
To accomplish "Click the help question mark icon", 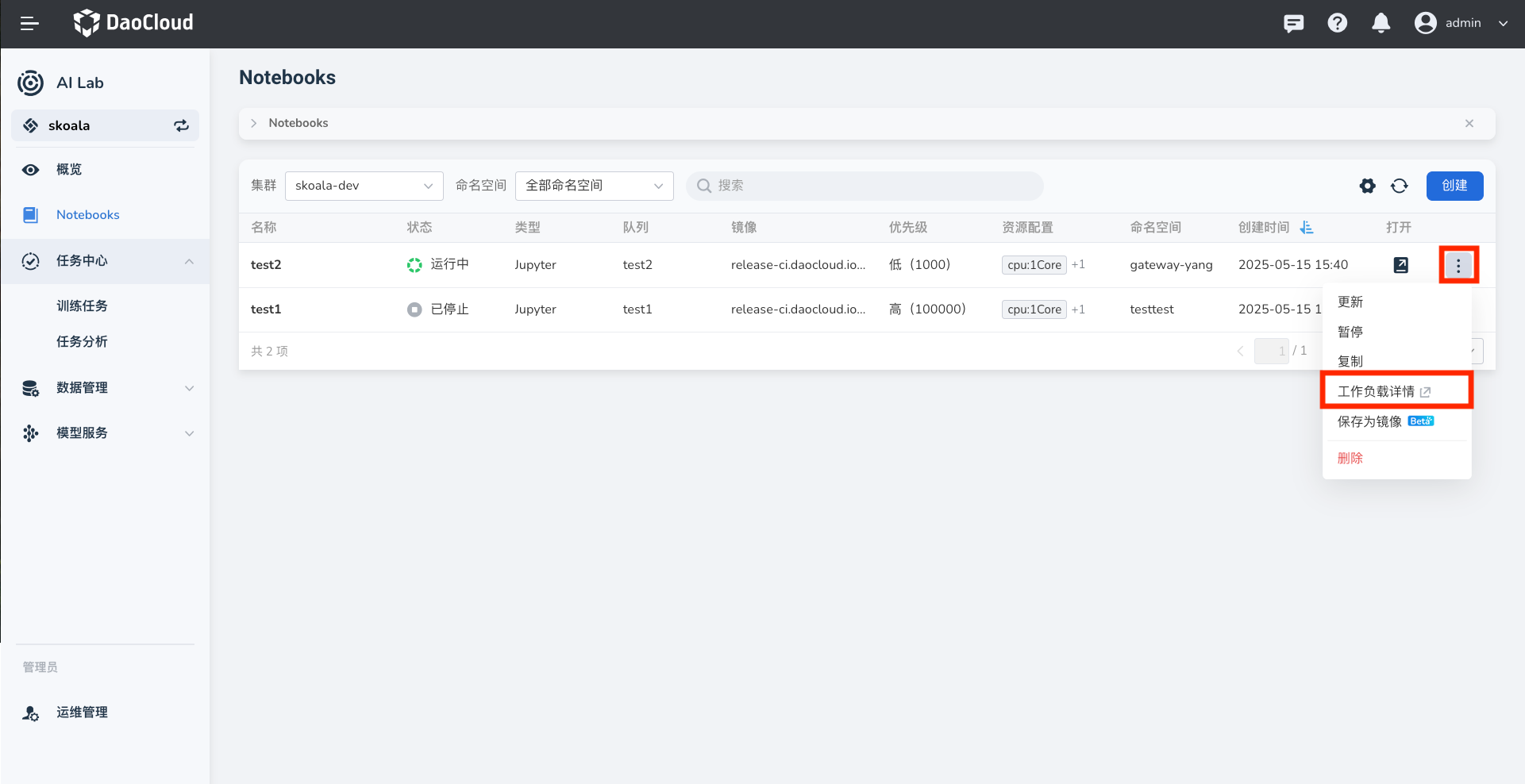I will tap(1337, 23).
